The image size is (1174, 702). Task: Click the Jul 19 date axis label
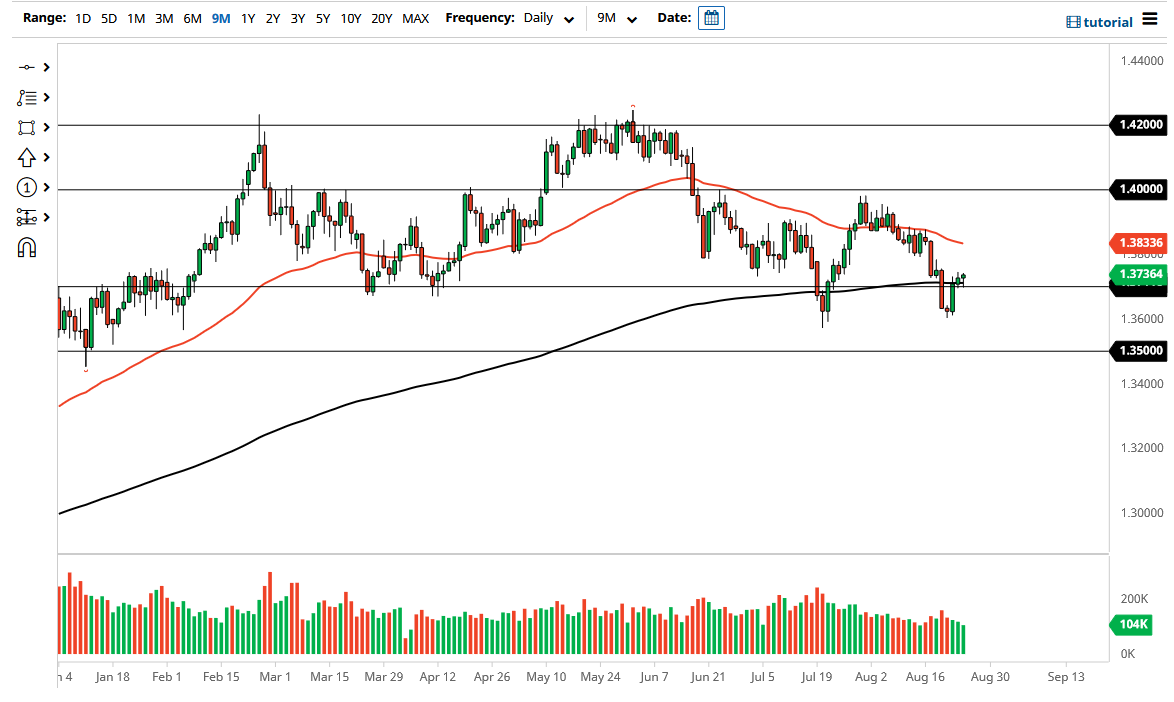tap(816, 677)
